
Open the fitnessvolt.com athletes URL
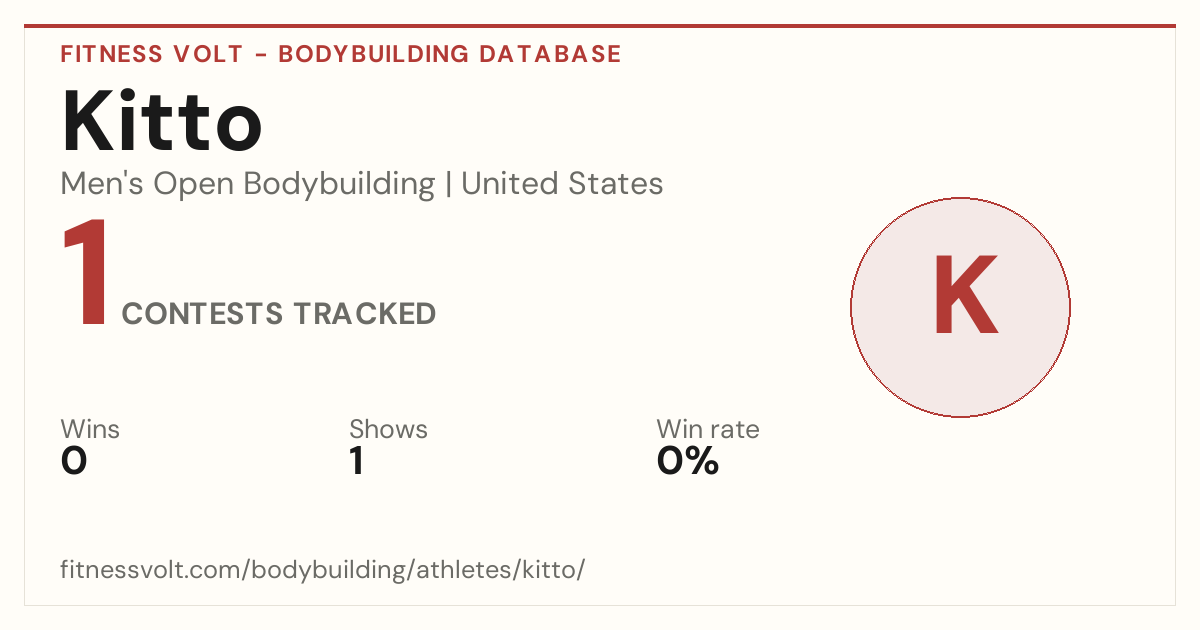click(322, 570)
